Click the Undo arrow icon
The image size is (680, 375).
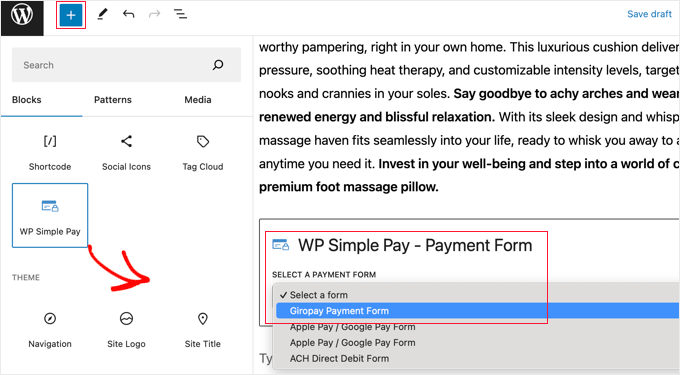pos(128,14)
